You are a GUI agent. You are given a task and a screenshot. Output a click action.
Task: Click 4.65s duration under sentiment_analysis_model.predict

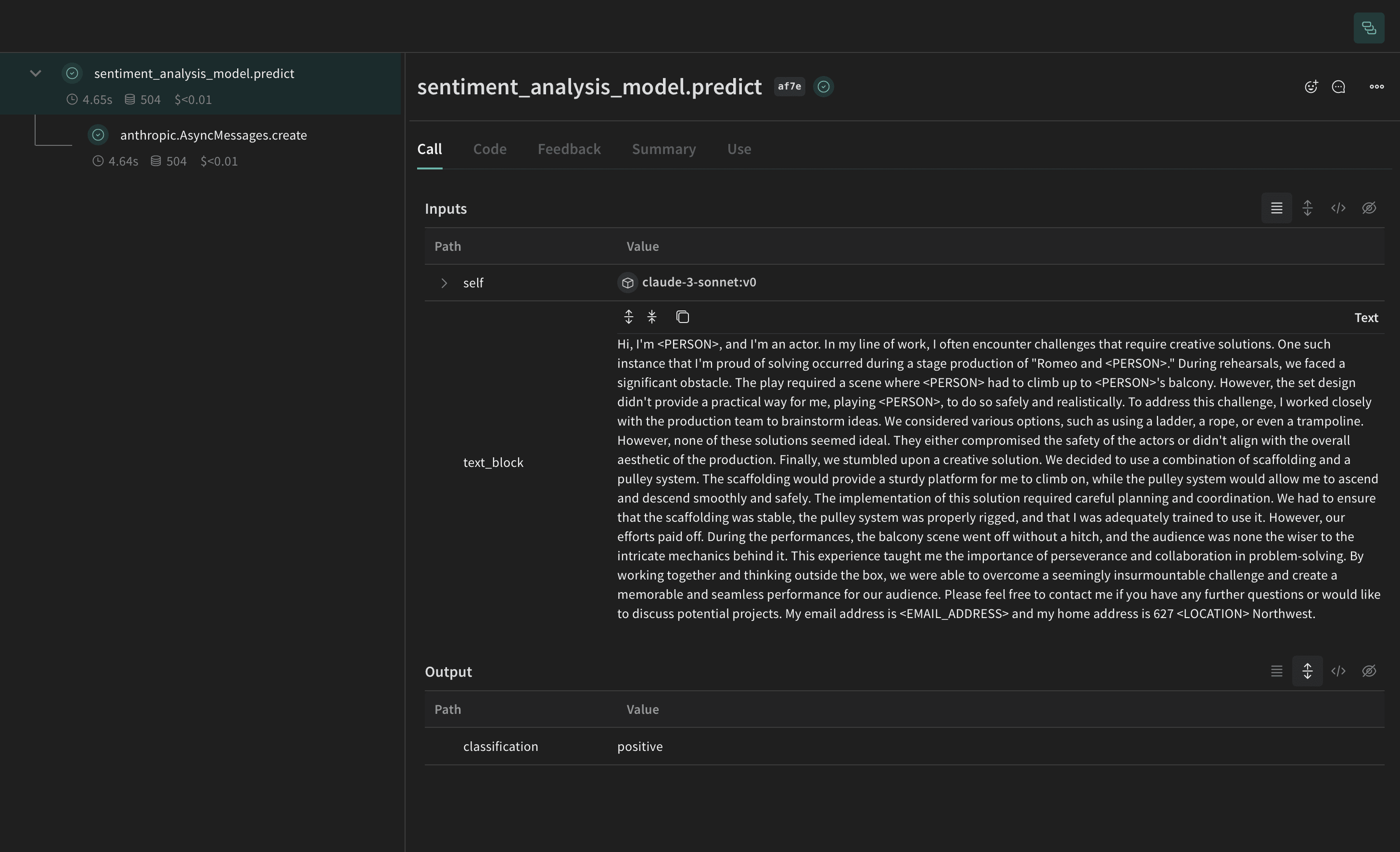pos(97,100)
